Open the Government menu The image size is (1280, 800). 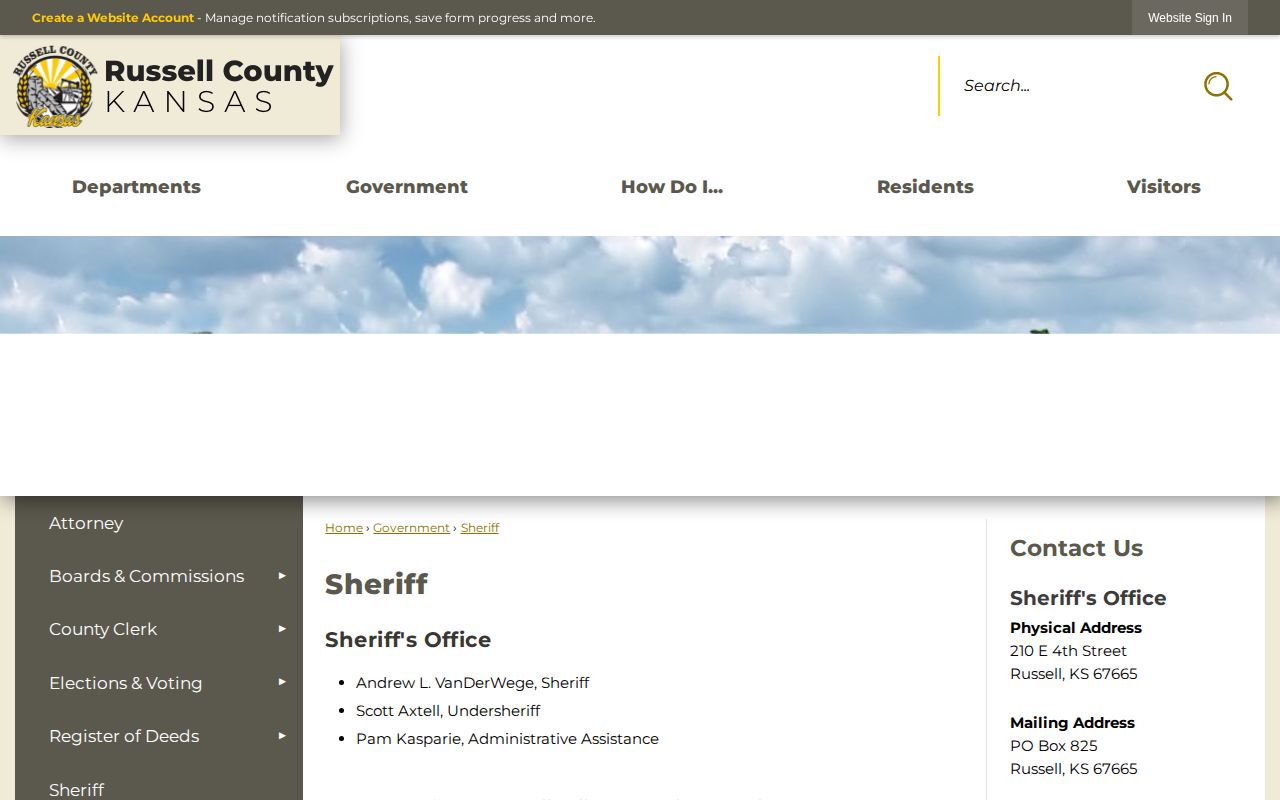click(407, 187)
